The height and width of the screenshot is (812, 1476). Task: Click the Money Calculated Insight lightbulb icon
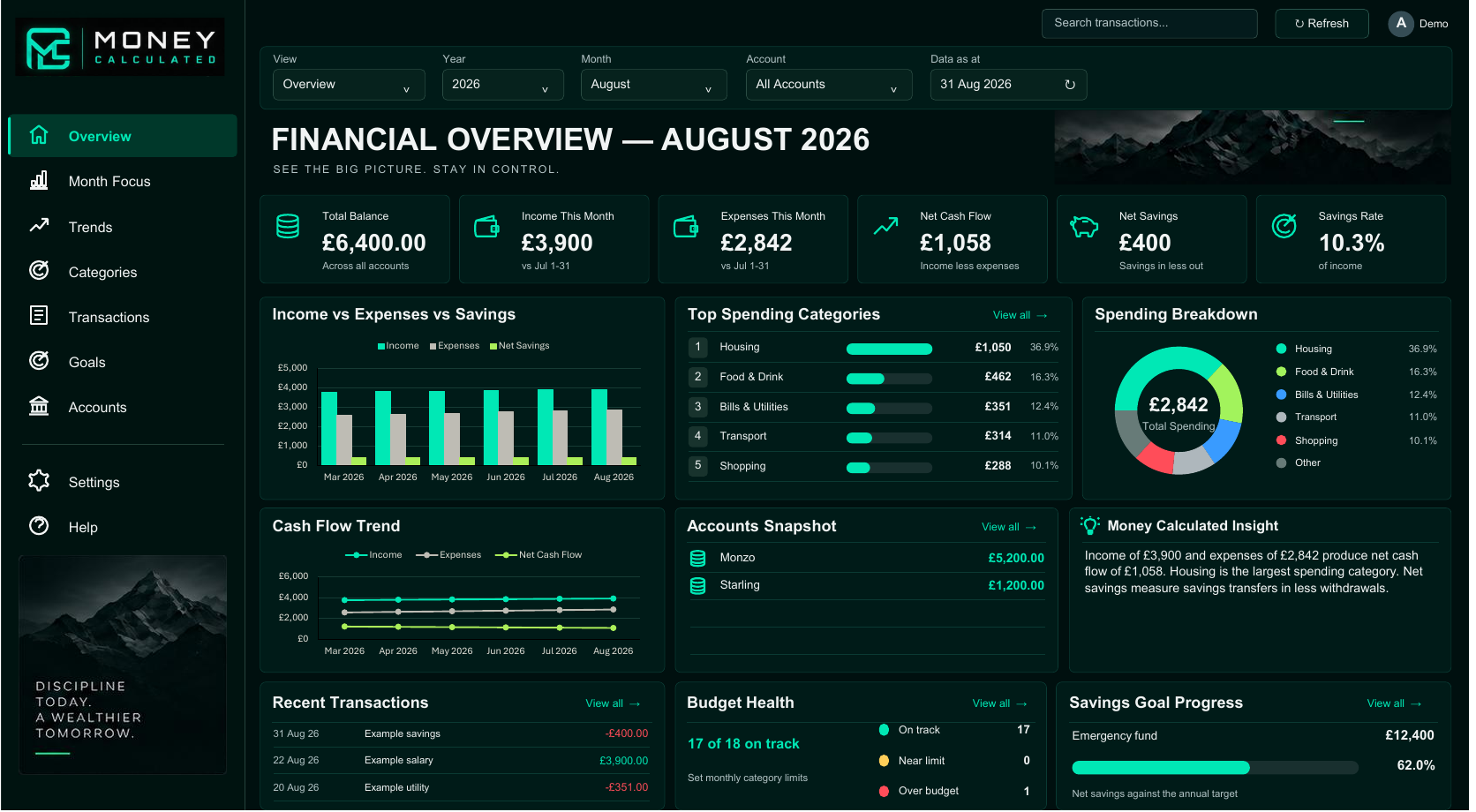1090,525
